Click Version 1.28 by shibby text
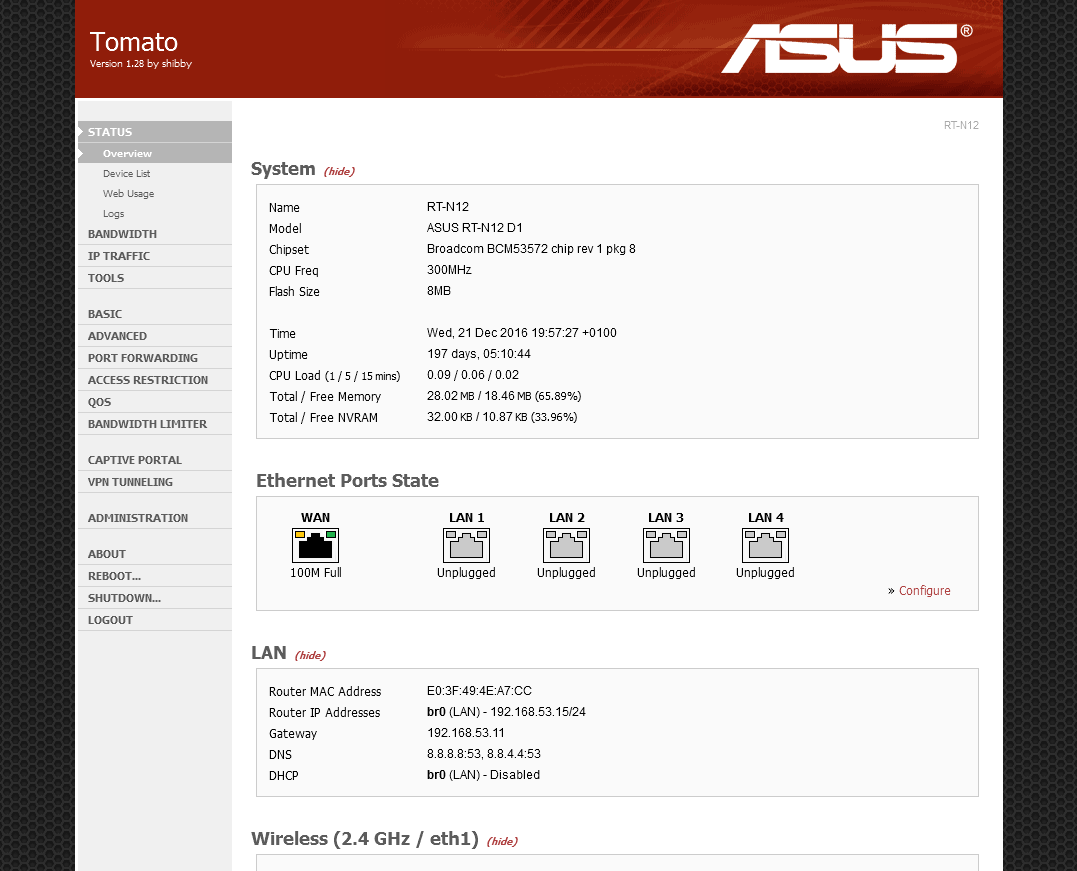This screenshot has height=871, width=1077. coord(141,64)
